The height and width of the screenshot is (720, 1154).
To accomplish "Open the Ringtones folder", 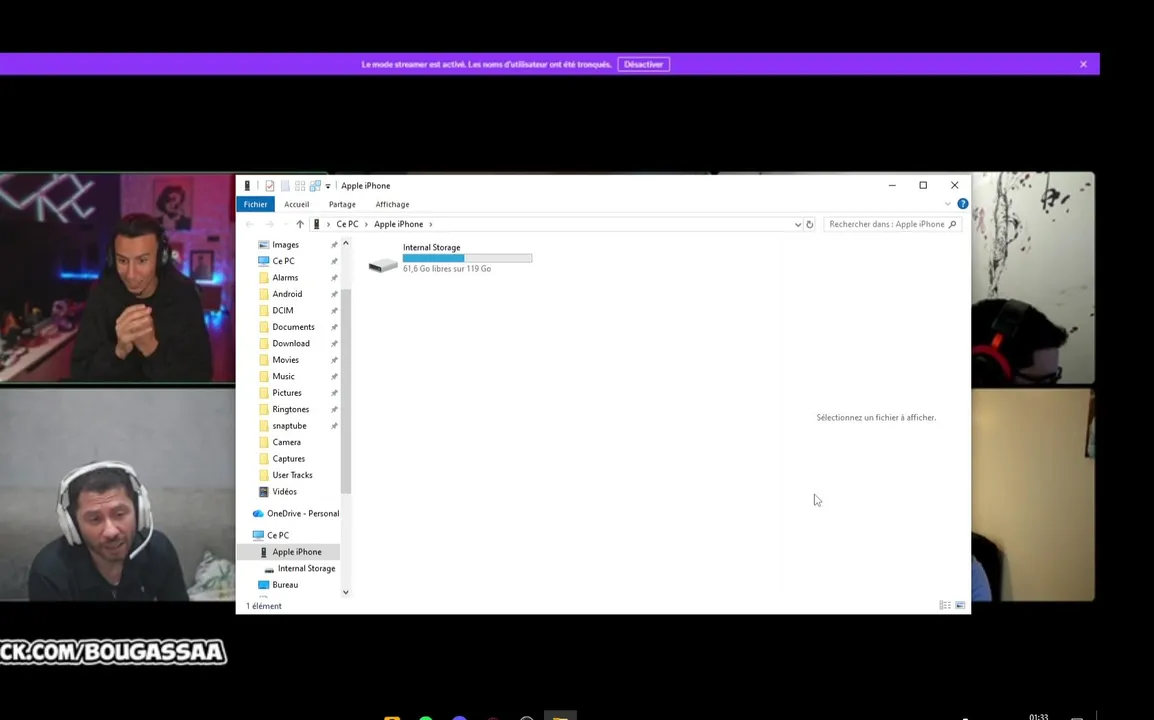I will click(291, 409).
